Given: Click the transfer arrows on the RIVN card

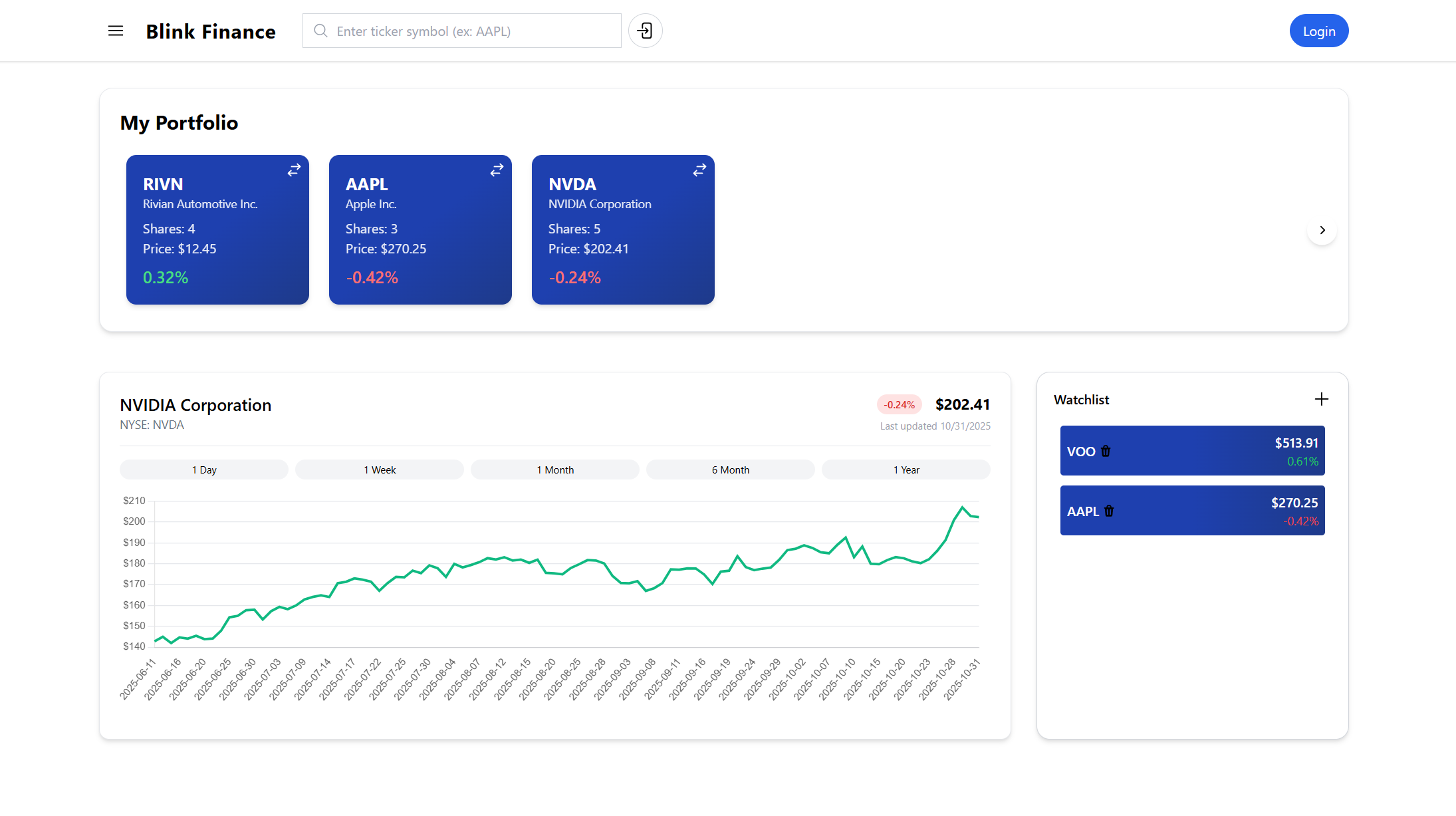Looking at the screenshot, I should pyautogui.click(x=293, y=170).
